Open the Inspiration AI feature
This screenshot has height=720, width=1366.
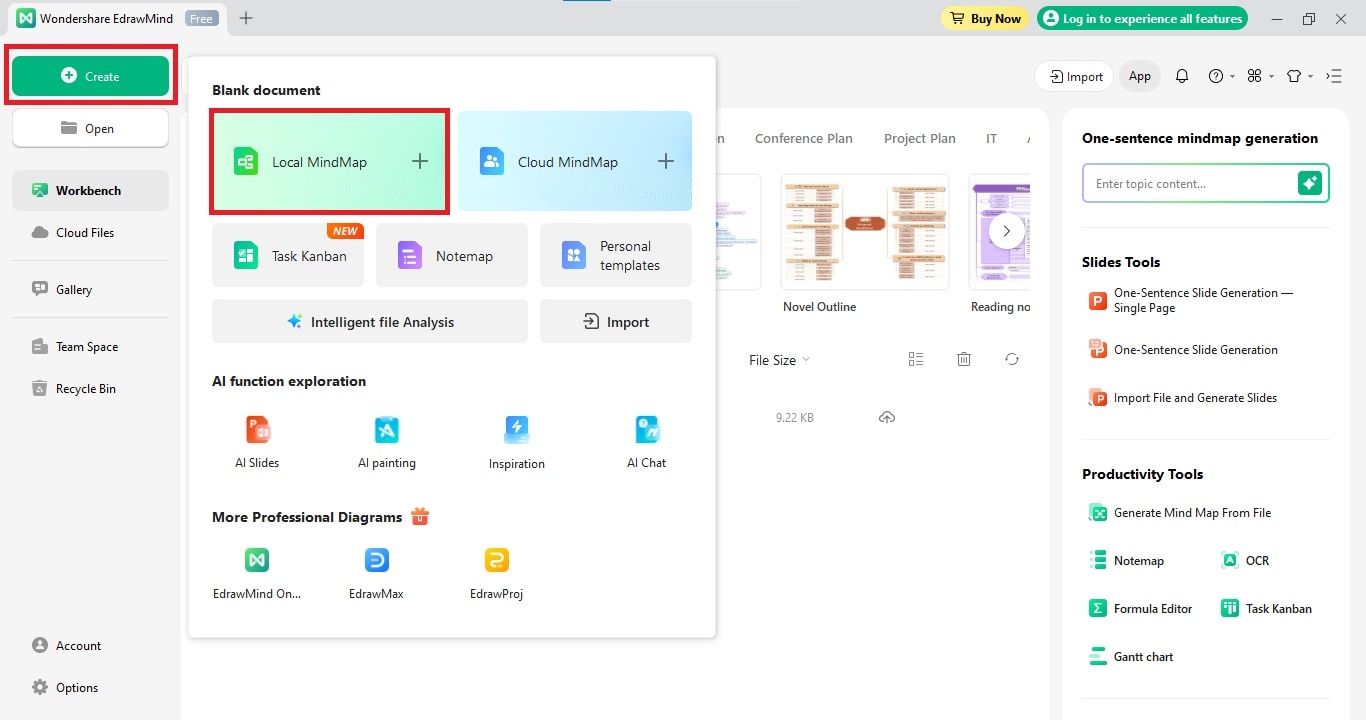(517, 442)
